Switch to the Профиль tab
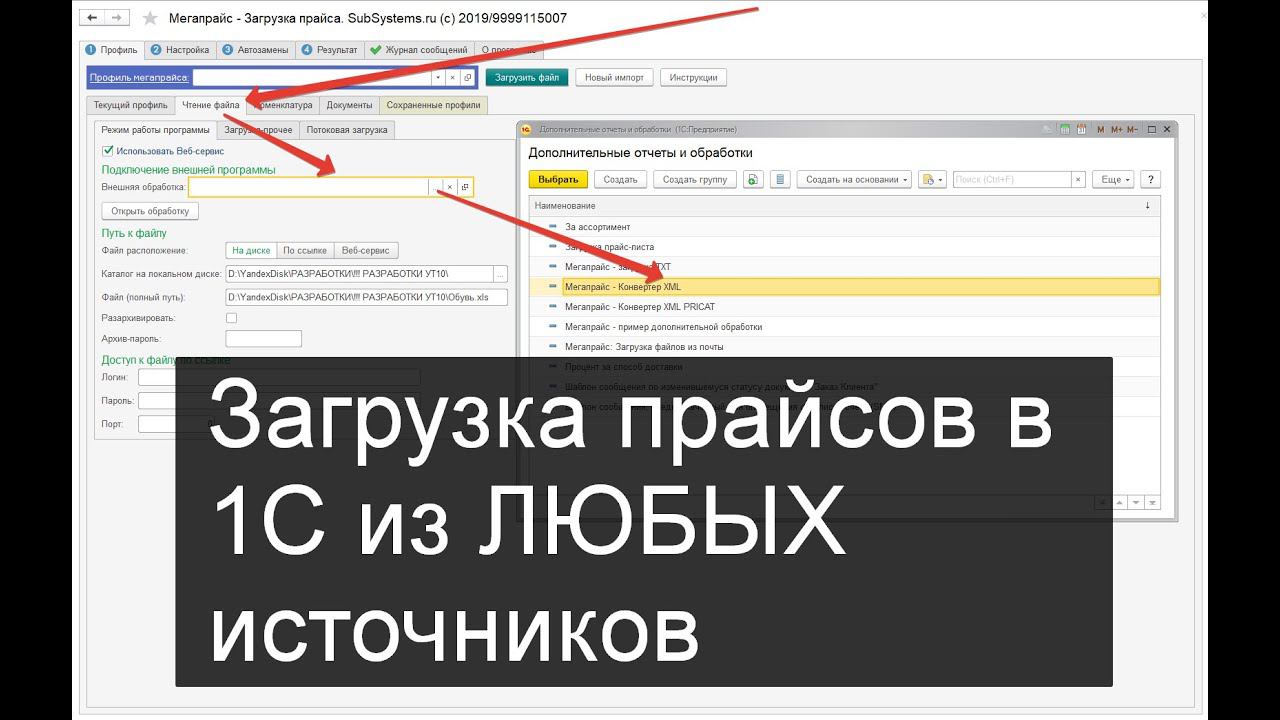Image resolution: width=1280 pixels, height=720 pixels. click(x=112, y=49)
